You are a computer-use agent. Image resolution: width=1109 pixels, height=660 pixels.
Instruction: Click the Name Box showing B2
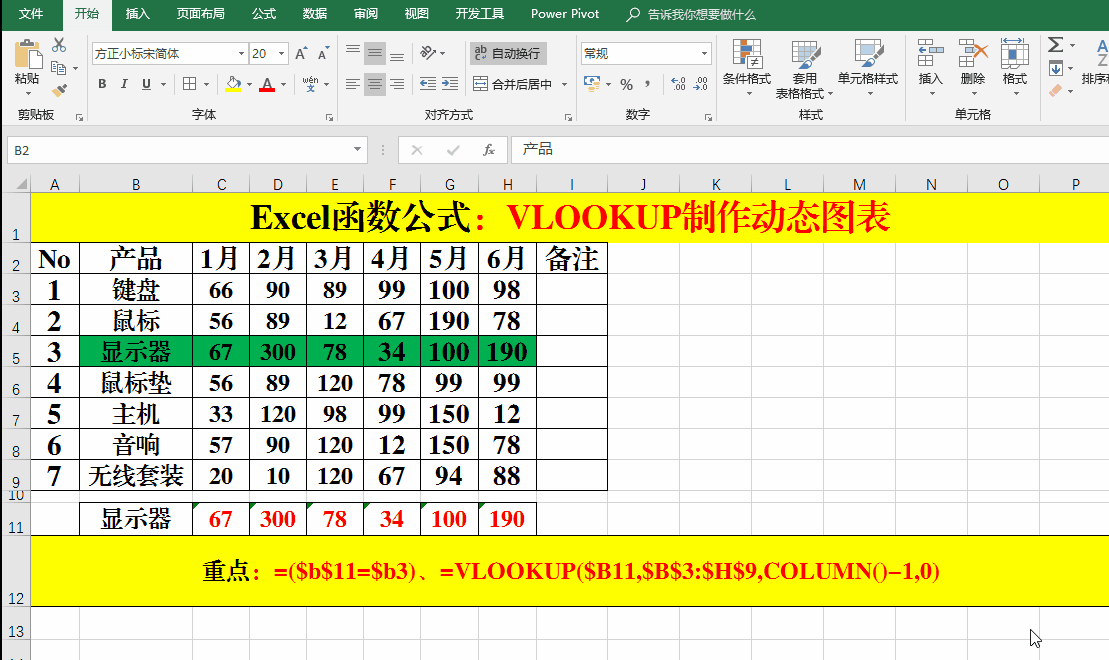(x=180, y=150)
